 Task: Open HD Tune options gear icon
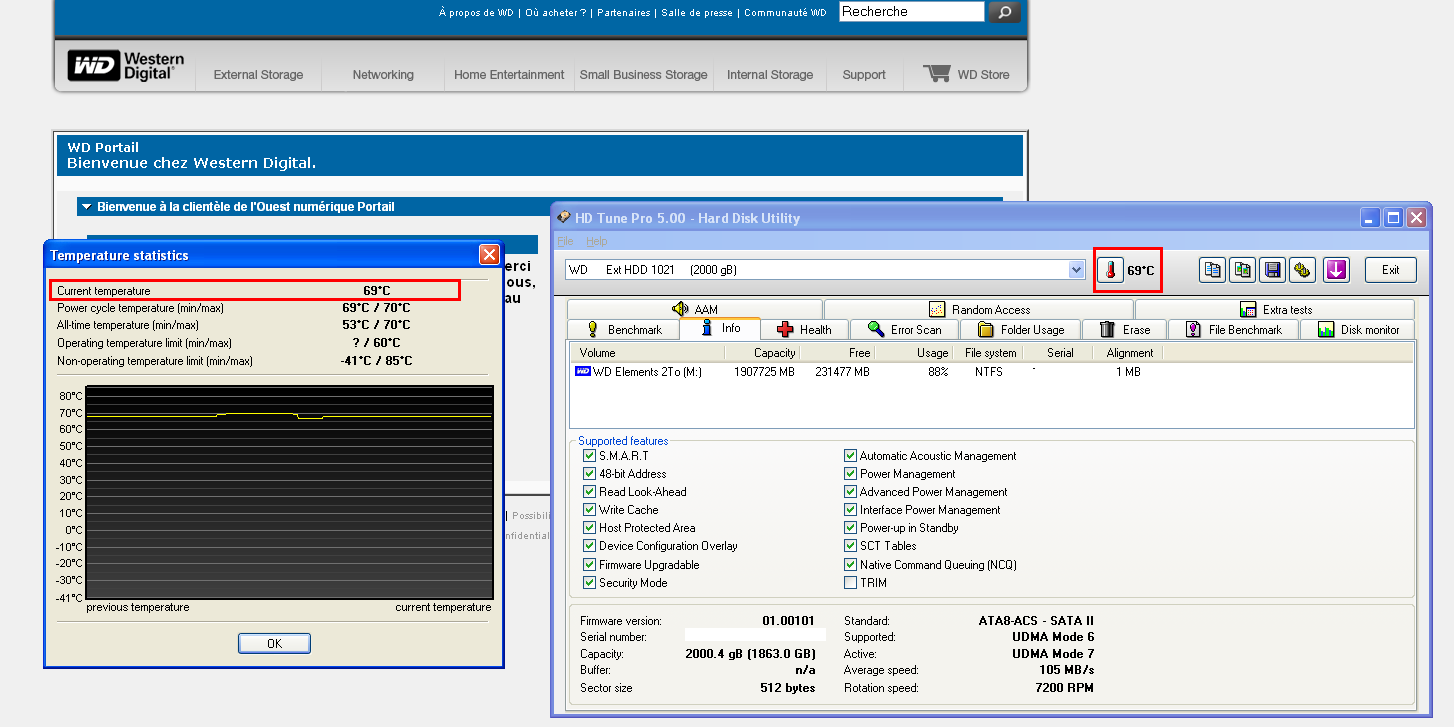[x=1301, y=270]
